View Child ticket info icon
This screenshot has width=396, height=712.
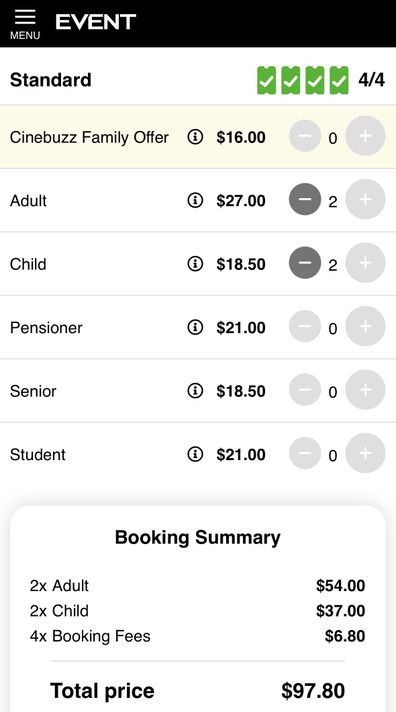tap(195, 263)
